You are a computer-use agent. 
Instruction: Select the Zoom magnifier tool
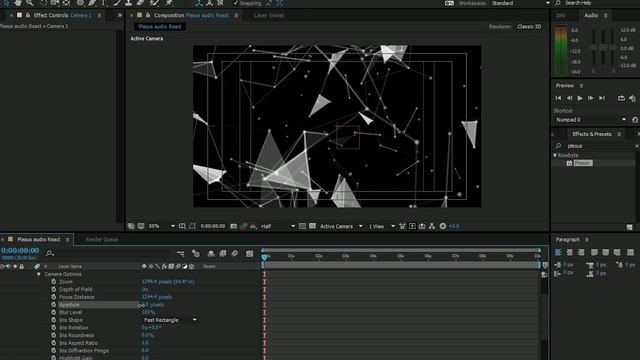coord(29,3)
